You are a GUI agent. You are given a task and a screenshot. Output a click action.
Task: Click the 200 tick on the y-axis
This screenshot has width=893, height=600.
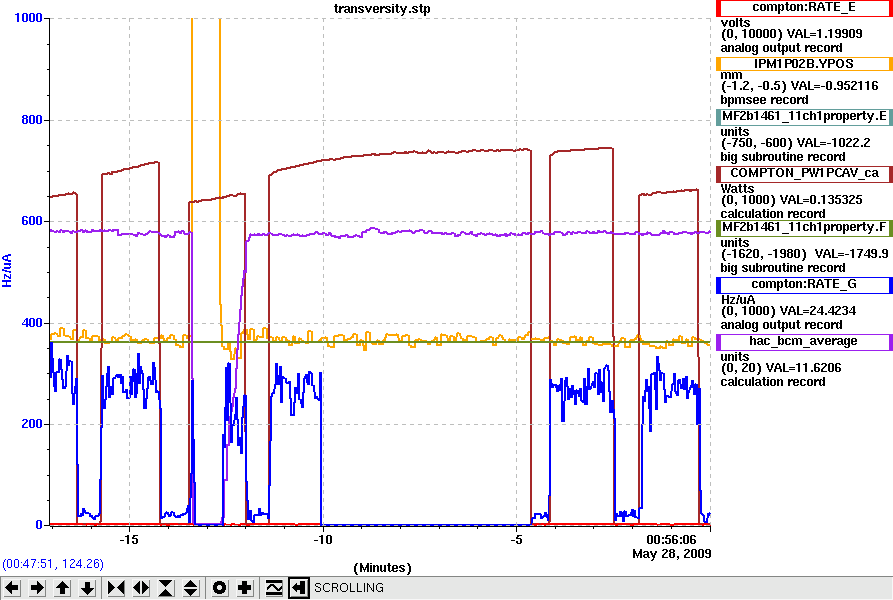point(31,424)
